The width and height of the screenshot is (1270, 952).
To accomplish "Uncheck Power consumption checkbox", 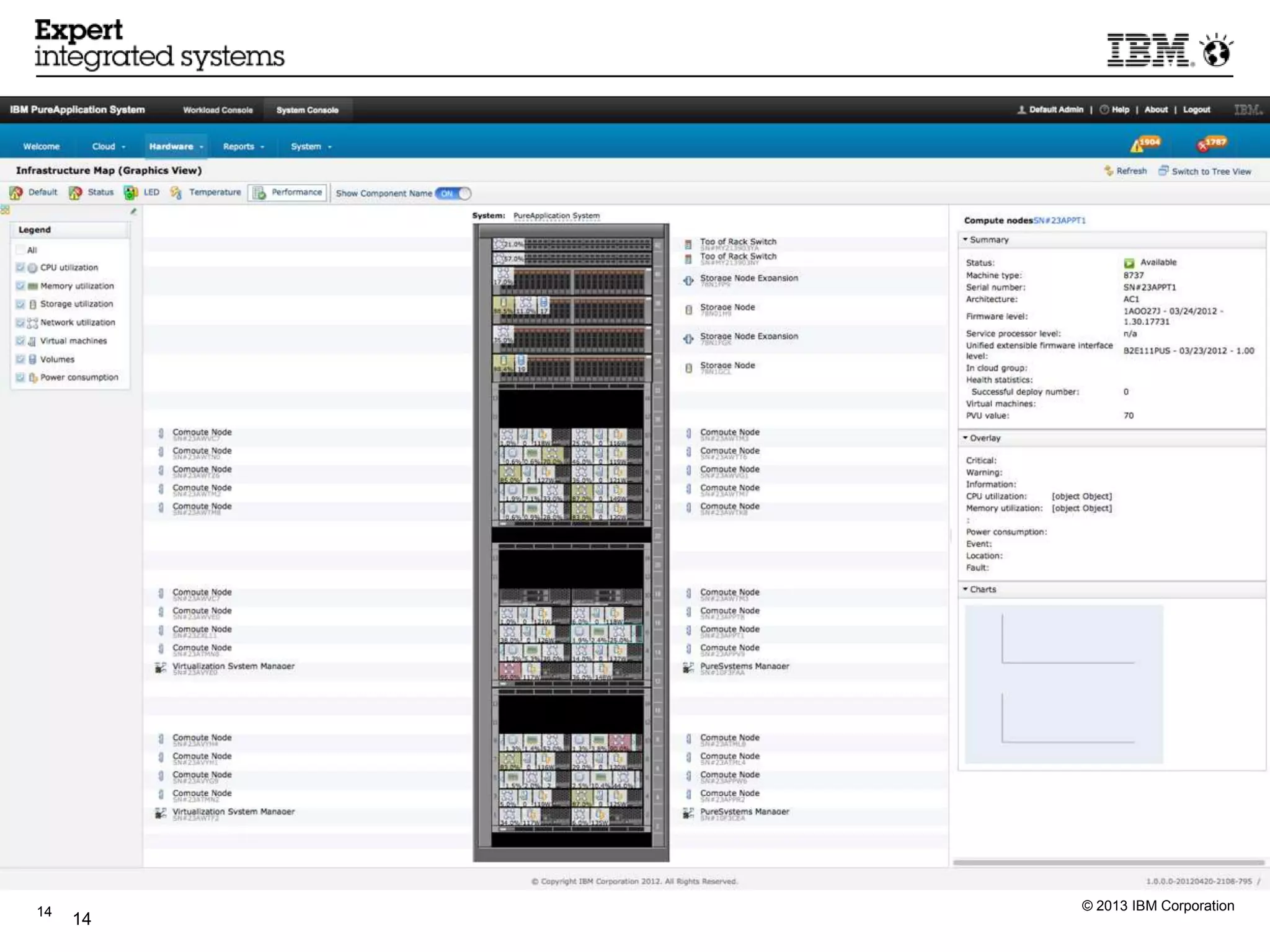I will (x=20, y=377).
